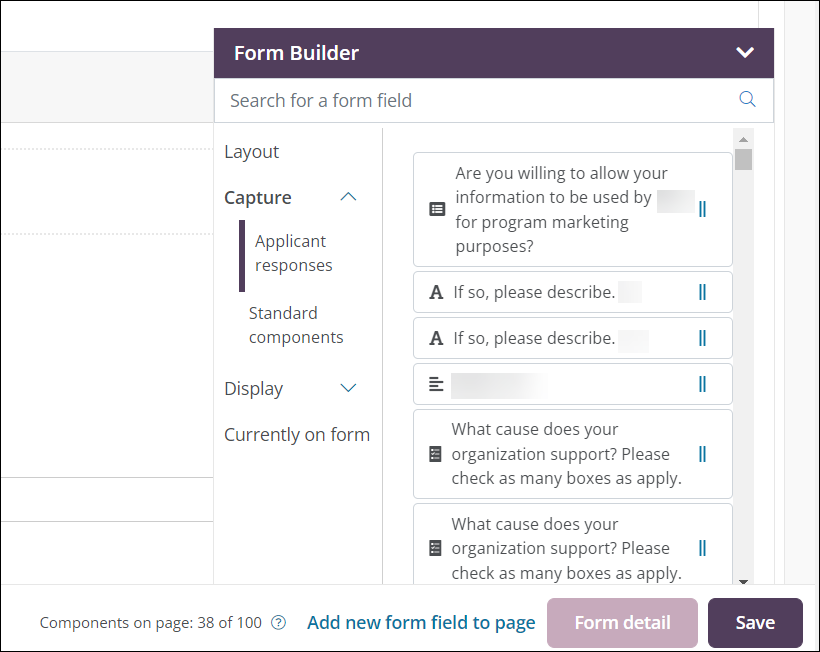The width and height of the screenshot is (820, 652).
Task: Click checklist icon of first 'What cause' field
Action: pyautogui.click(x=435, y=454)
